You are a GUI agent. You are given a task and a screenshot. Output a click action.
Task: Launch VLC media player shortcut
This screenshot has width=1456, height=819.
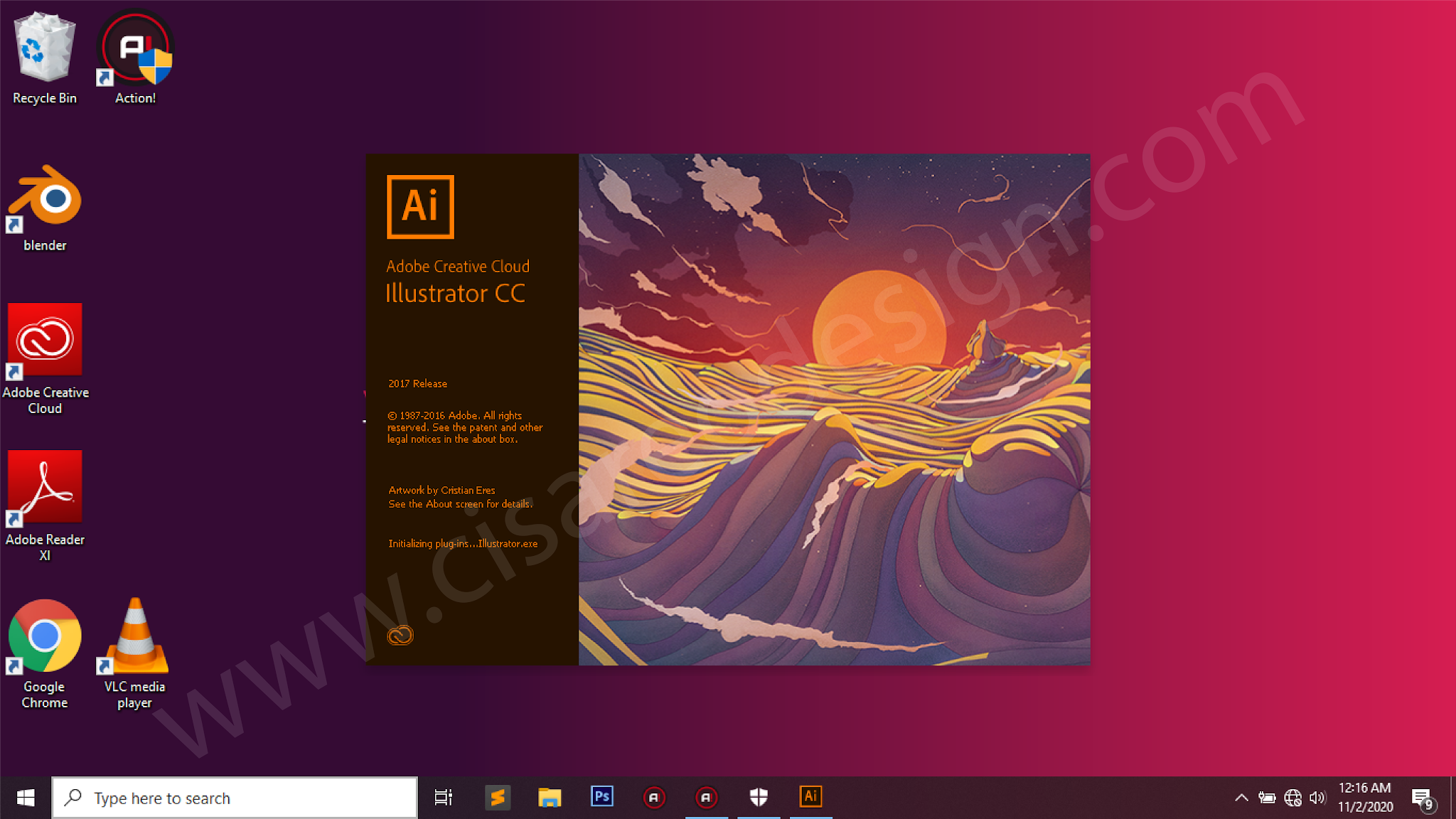click(x=135, y=636)
